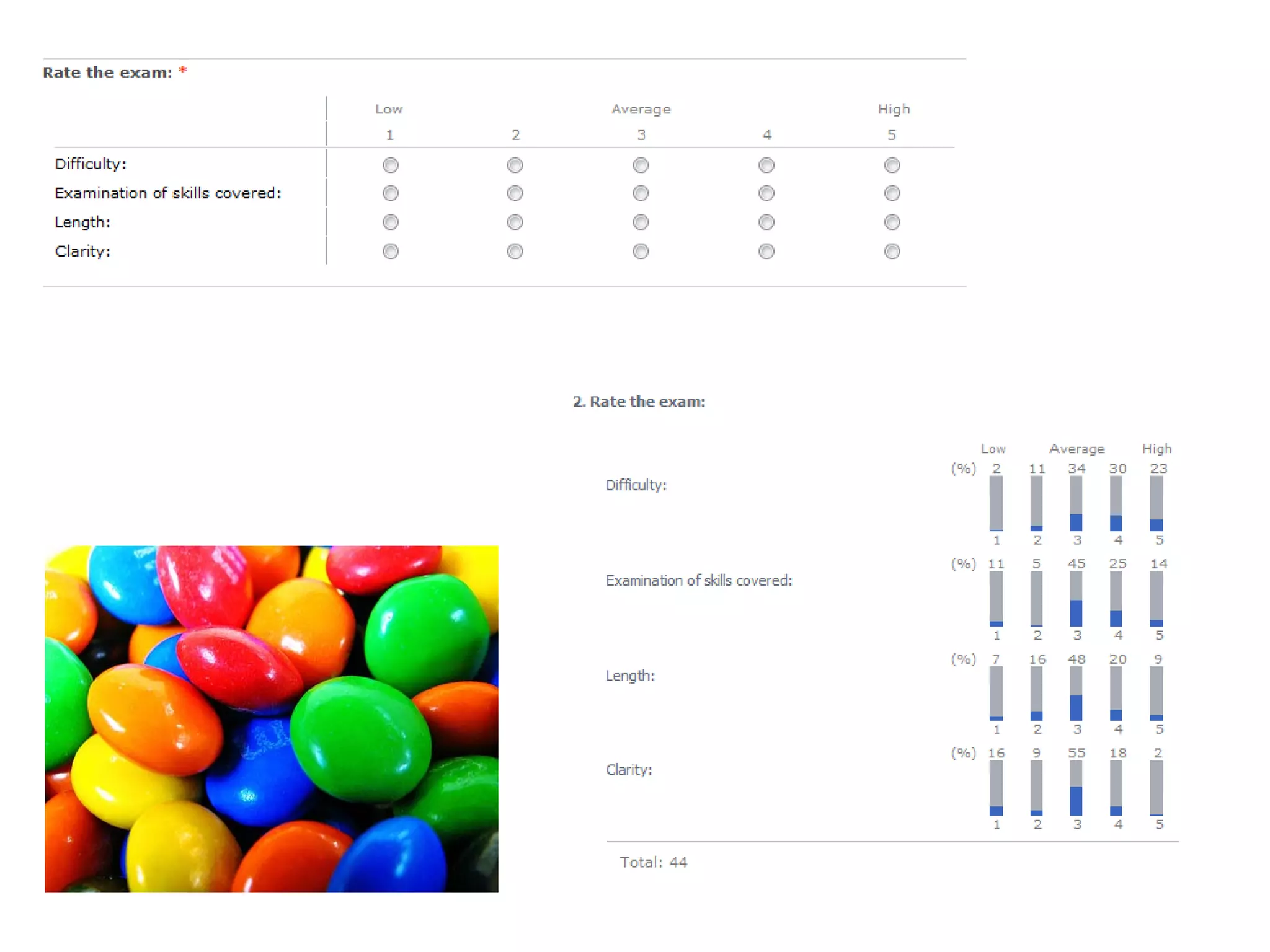Image resolution: width=1270 pixels, height=952 pixels.
Task: Select Clarity rating 4 radio button
Action: pyautogui.click(x=766, y=251)
